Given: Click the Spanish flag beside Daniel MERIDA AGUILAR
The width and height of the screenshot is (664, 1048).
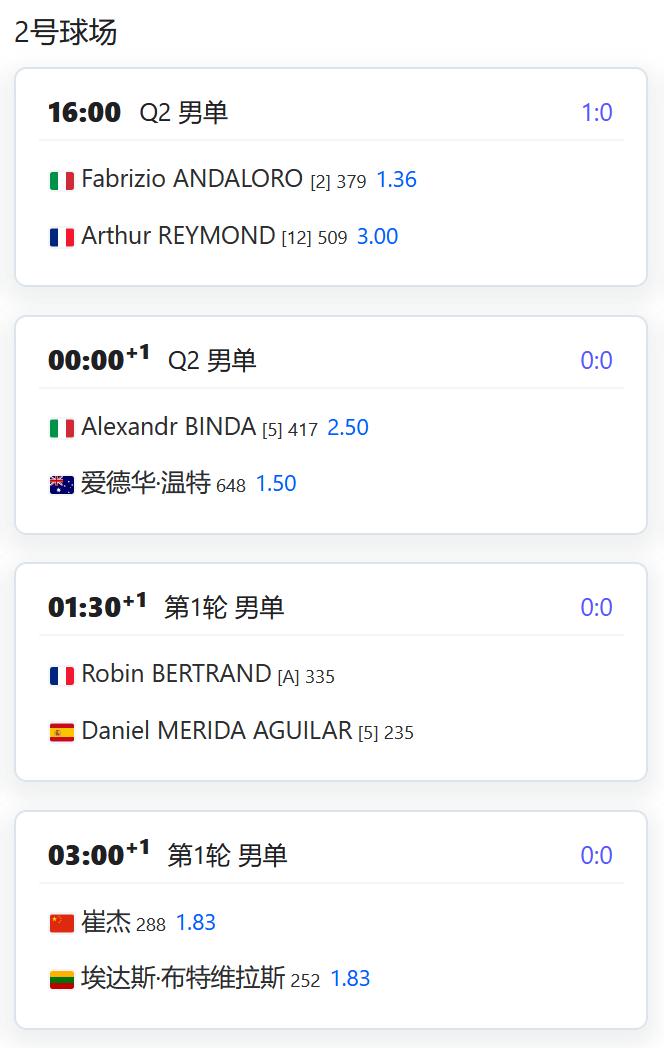Looking at the screenshot, I should [x=62, y=733].
